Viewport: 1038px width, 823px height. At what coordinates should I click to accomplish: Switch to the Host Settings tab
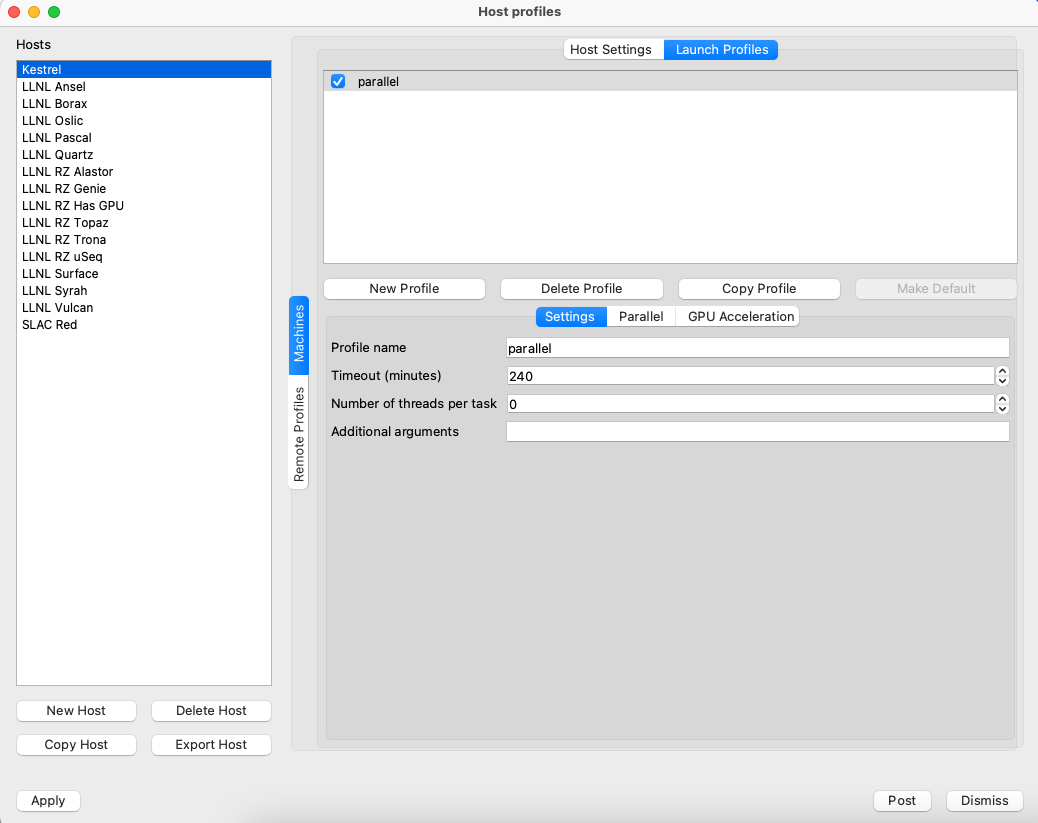click(610, 49)
